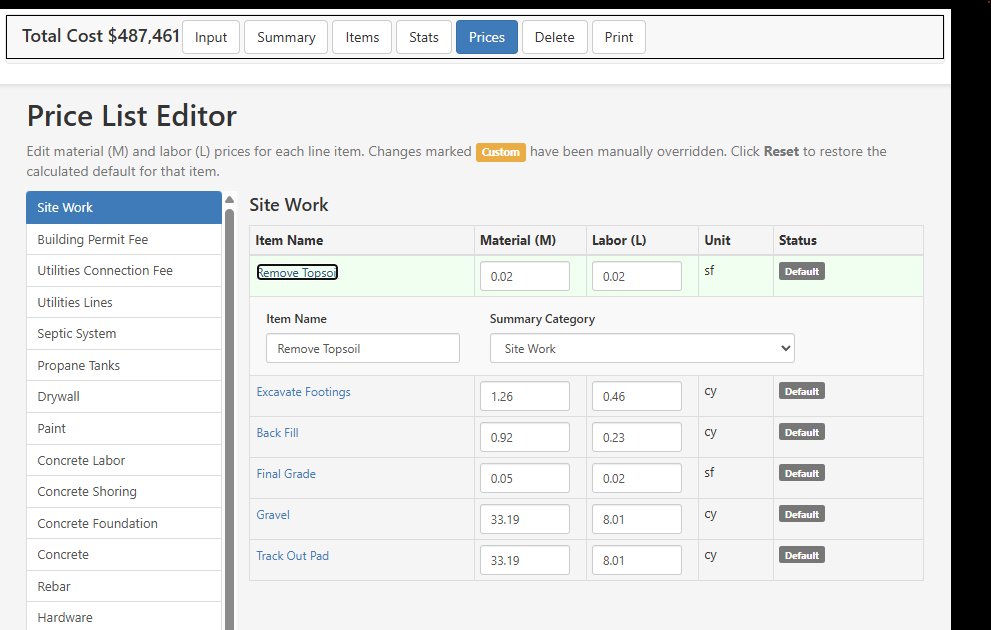Click the Print button

(618, 37)
